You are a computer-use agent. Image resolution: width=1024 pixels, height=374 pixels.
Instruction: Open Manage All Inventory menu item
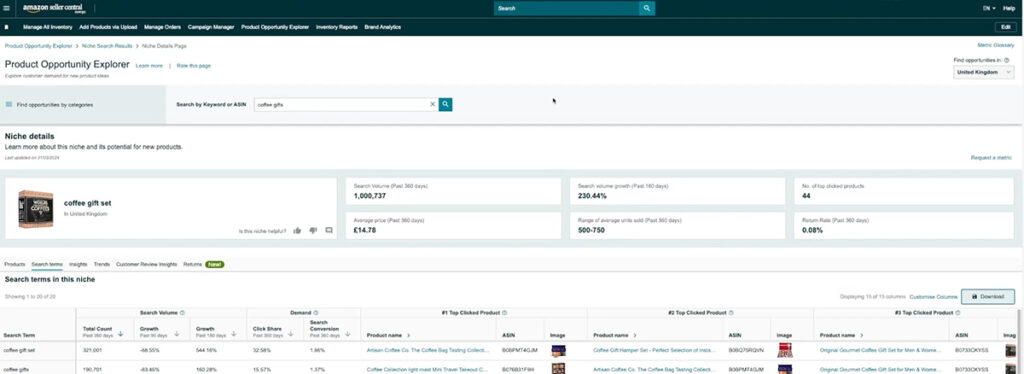pyautogui.click(x=48, y=27)
